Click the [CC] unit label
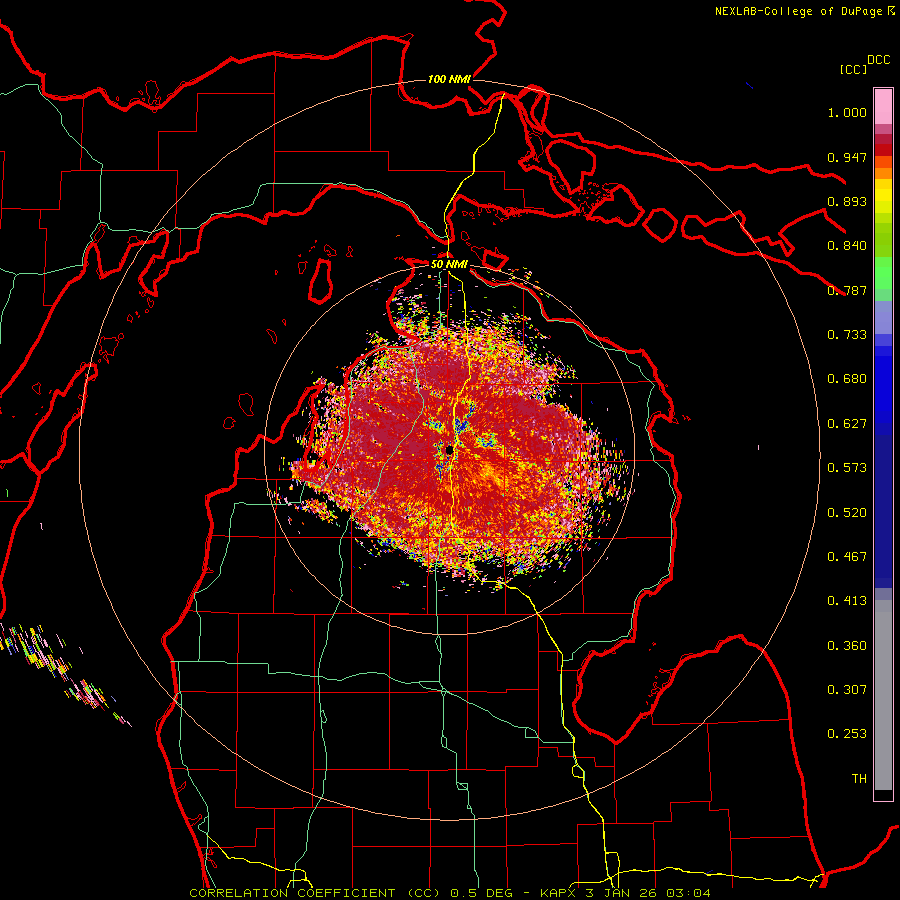This screenshot has width=900, height=900. tap(853, 69)
